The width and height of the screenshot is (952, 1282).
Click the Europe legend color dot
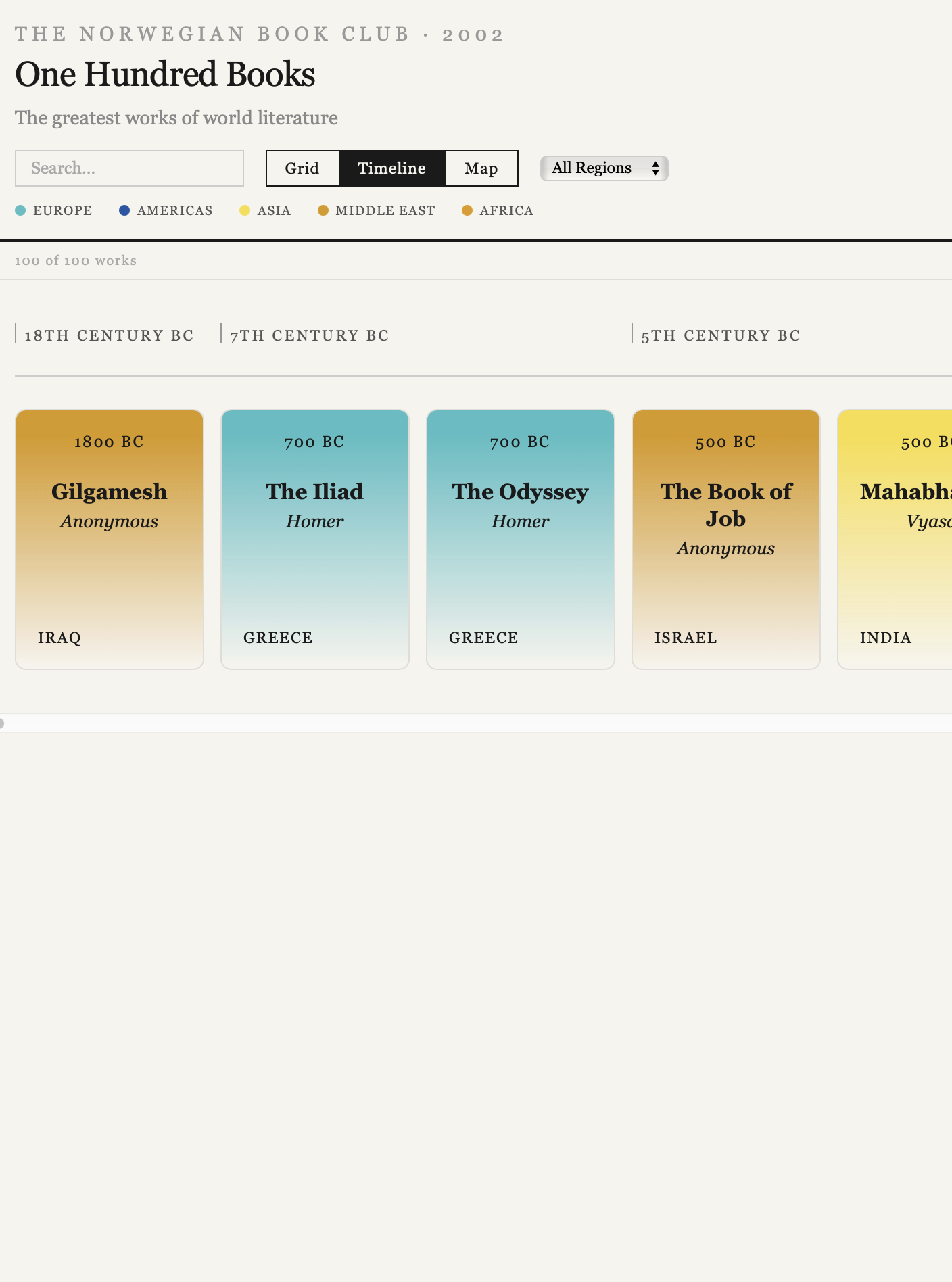[x=20, y=210]
